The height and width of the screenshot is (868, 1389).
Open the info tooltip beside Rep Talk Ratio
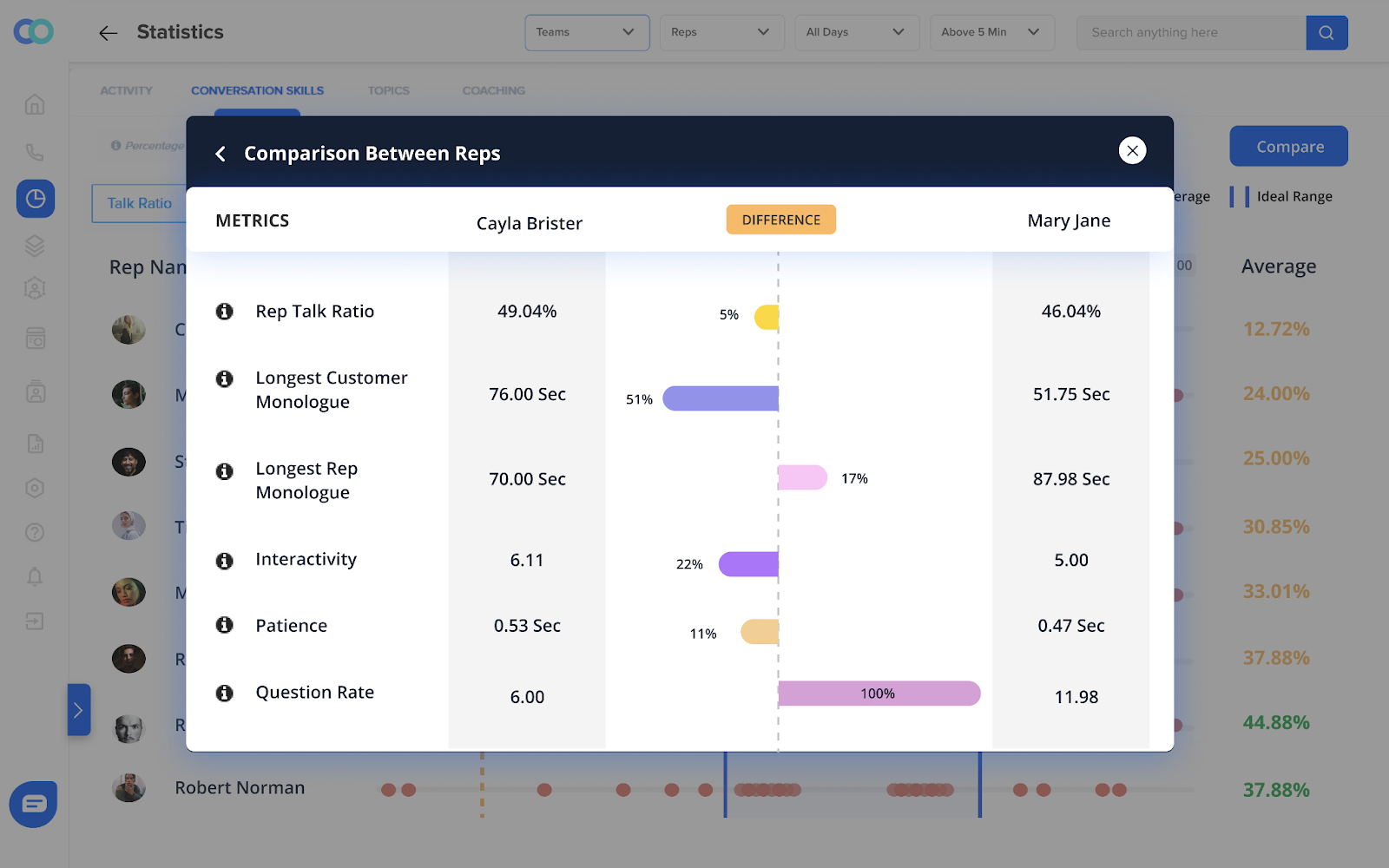tap(225, 311)
